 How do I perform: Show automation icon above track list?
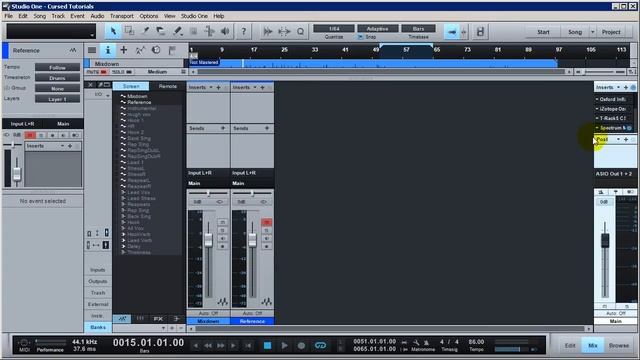tap(140, 50)
